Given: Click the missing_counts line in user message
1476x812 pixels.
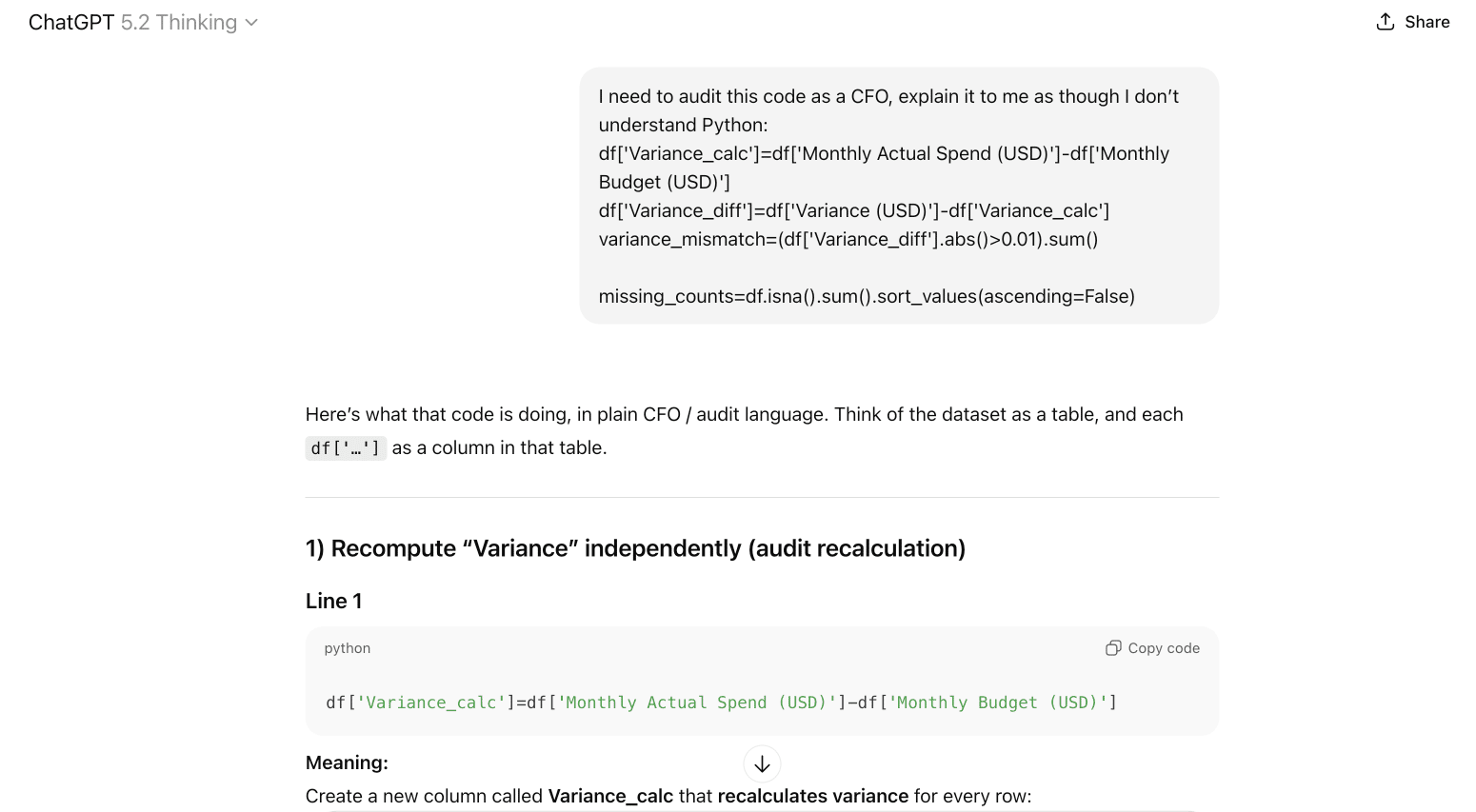Looking at the screenshot, I should [866, 296].
